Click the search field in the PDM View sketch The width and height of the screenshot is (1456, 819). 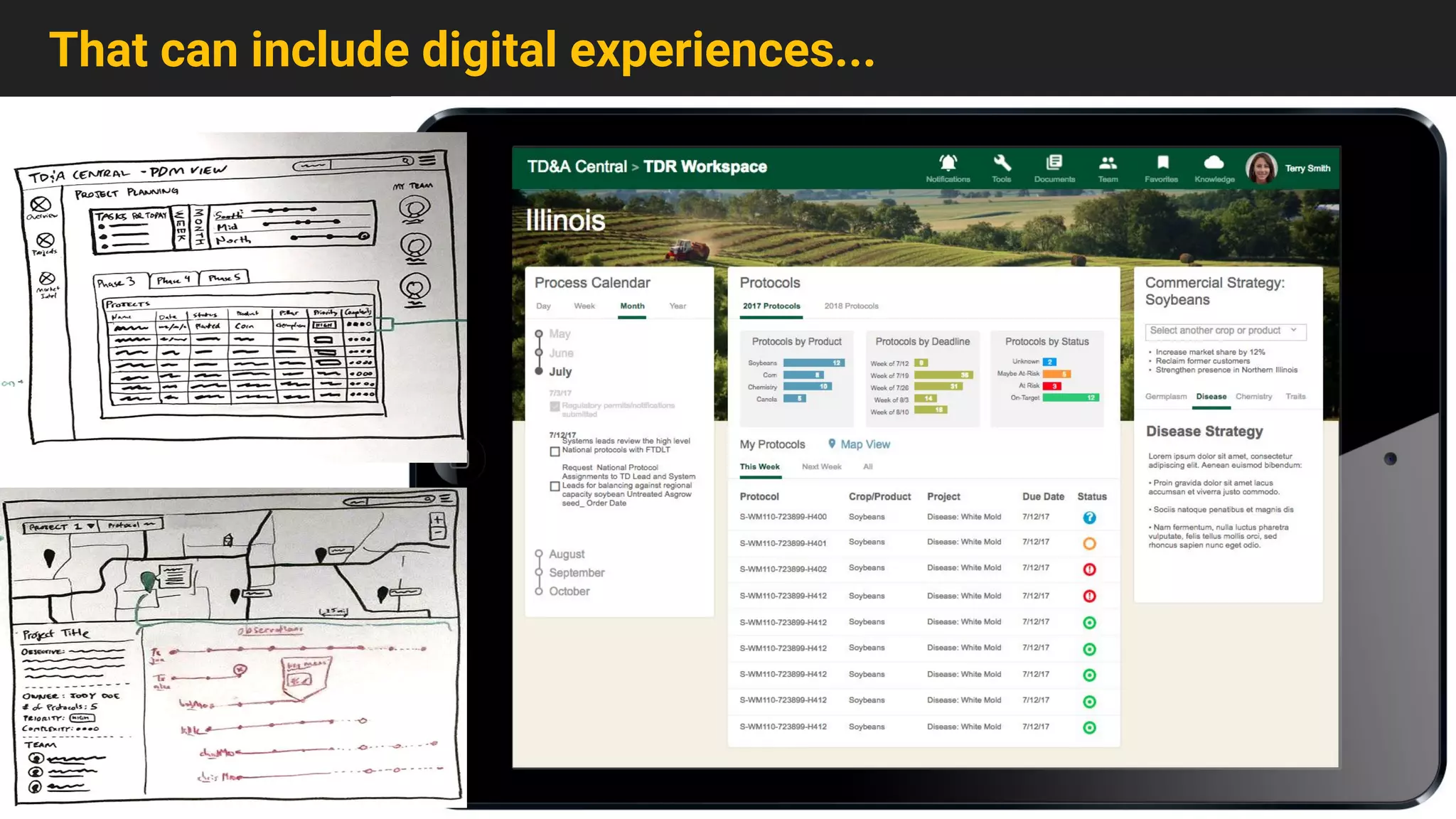point(353,164)
